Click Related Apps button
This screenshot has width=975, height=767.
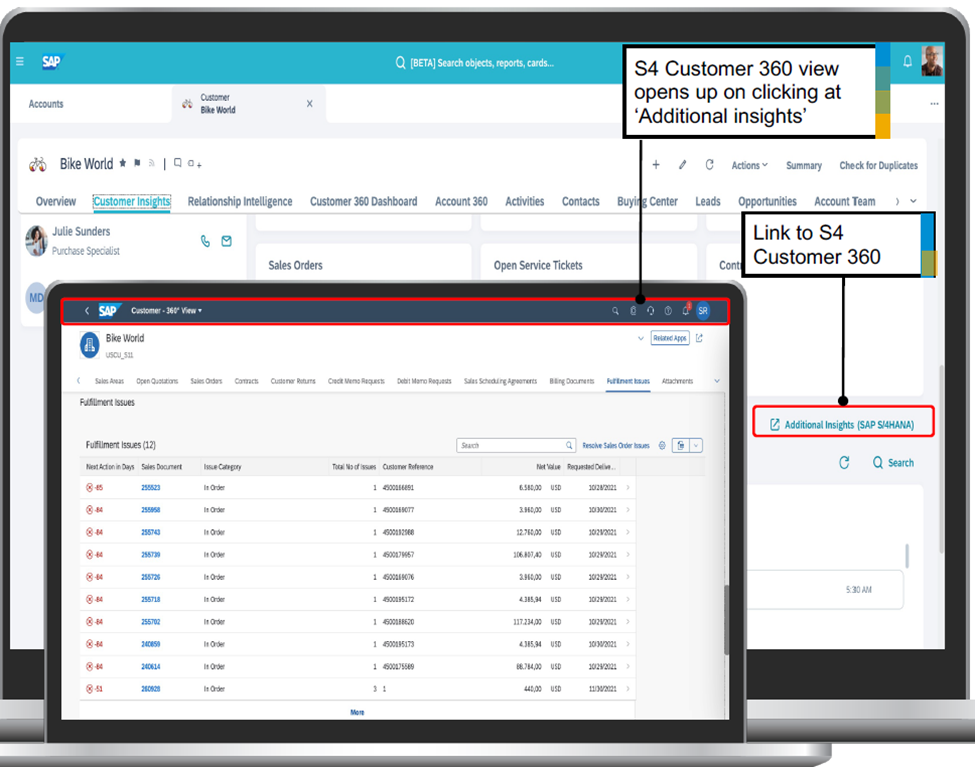[x=670, y=338]
